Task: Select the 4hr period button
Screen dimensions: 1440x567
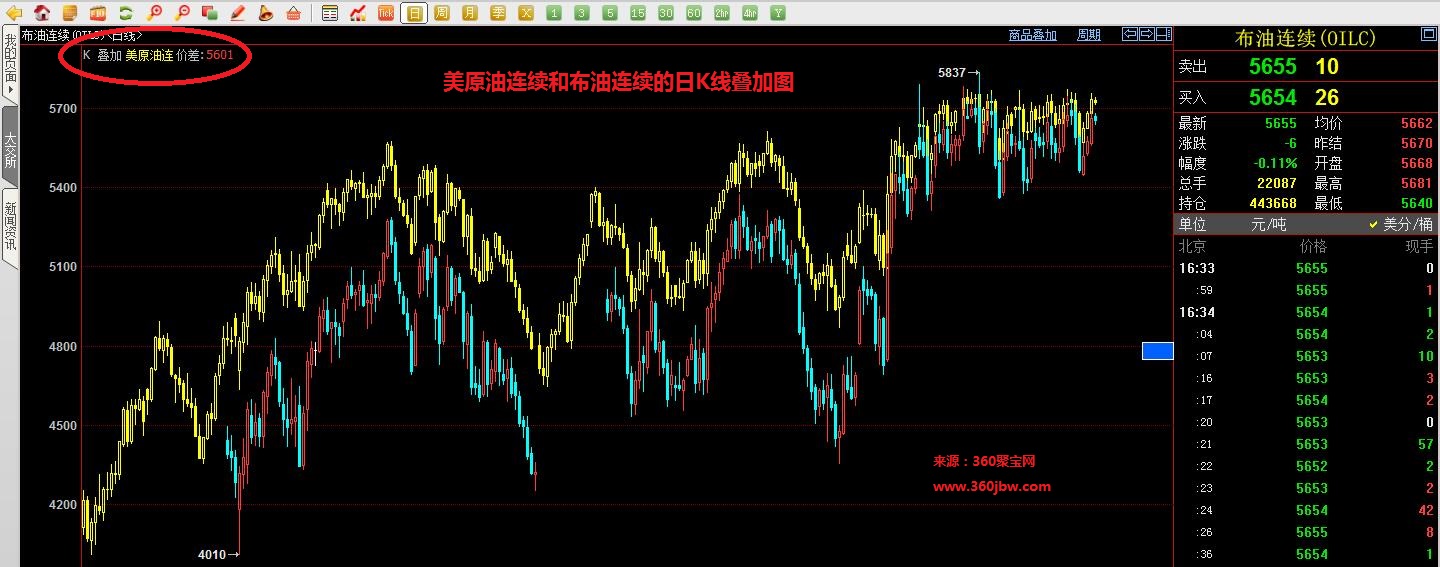Action: [x=750, y=13]
